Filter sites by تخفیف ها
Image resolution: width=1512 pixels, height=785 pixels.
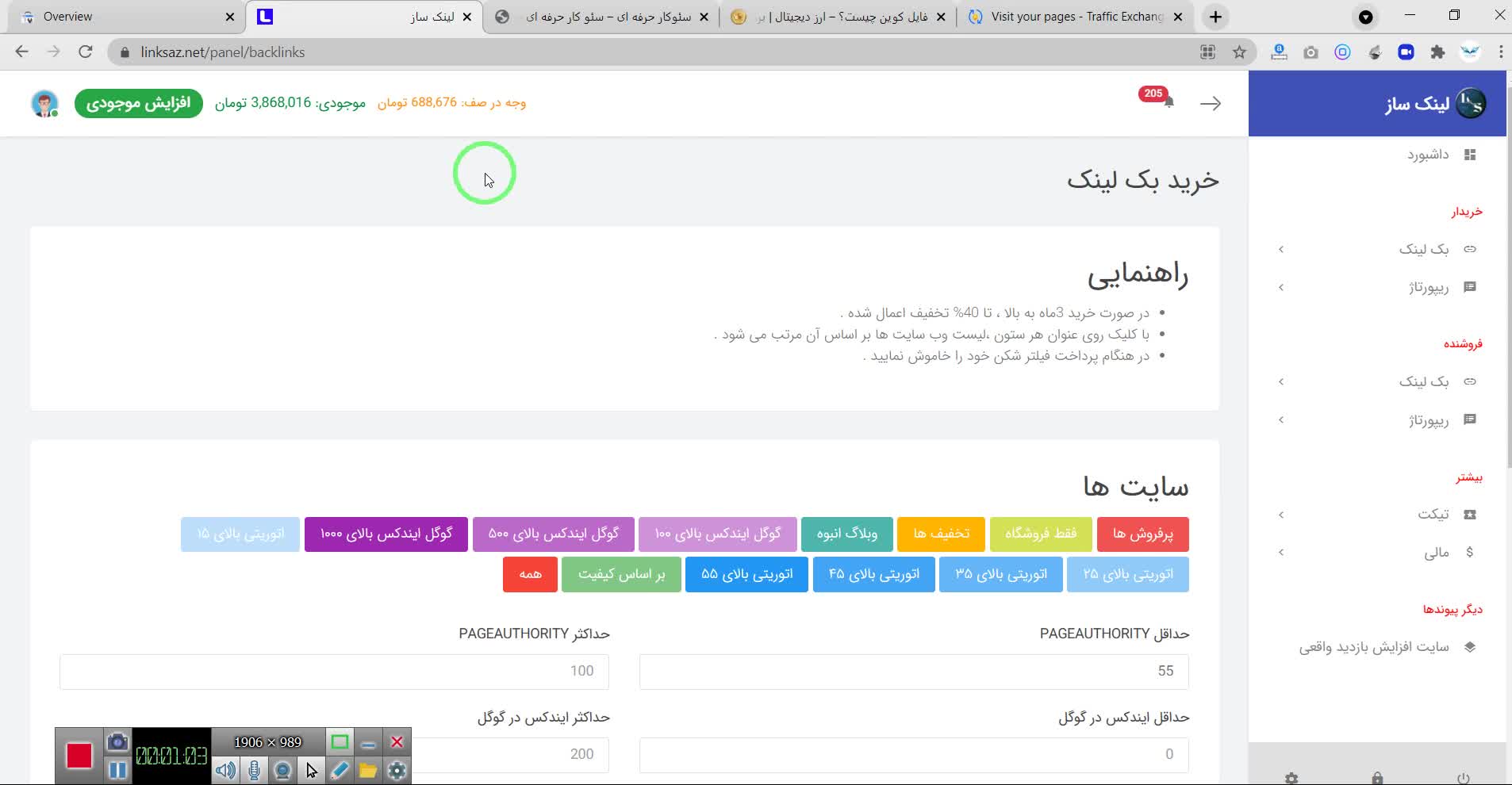[941, 534]
